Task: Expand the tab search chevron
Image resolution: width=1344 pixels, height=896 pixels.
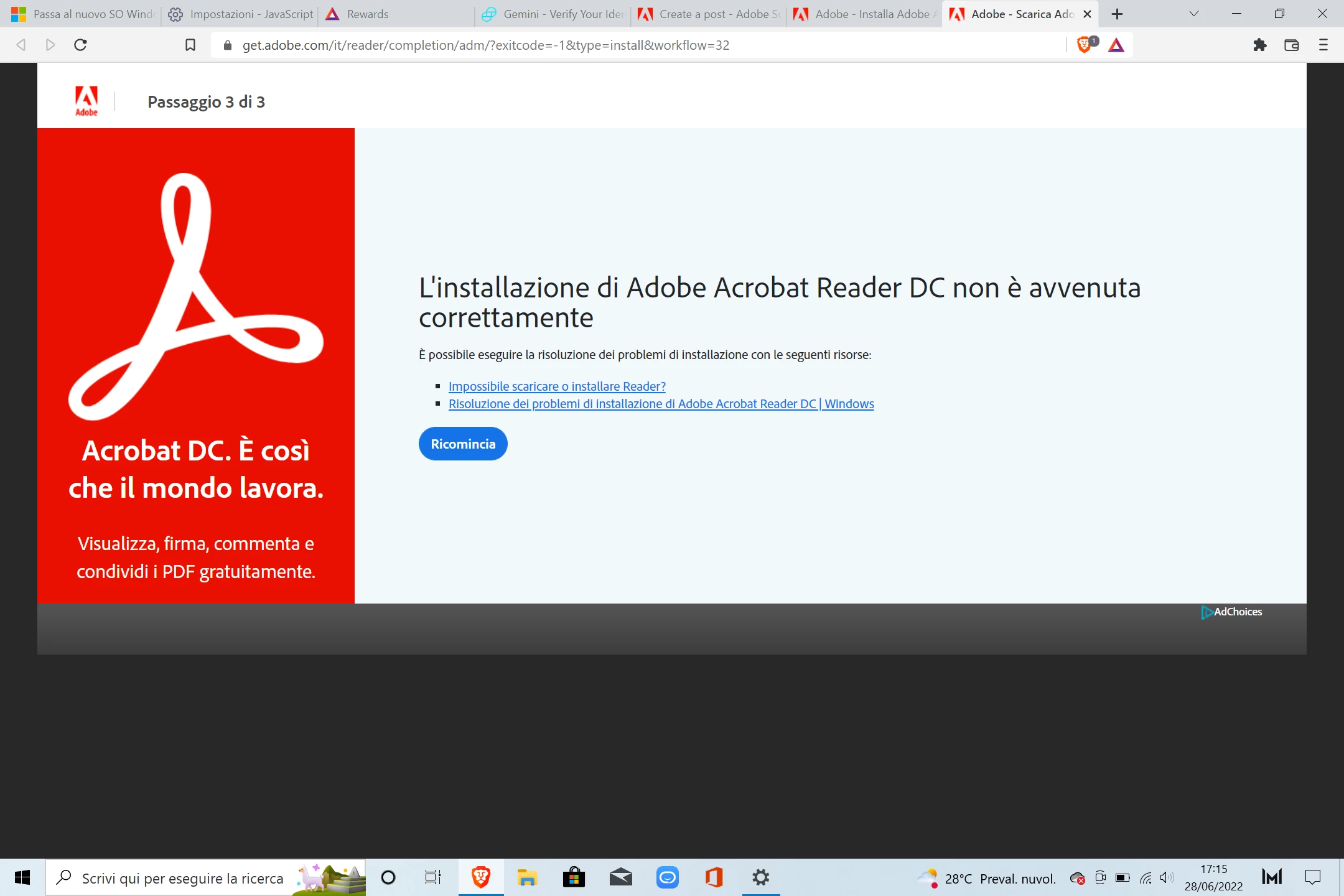Action: 1193,14
